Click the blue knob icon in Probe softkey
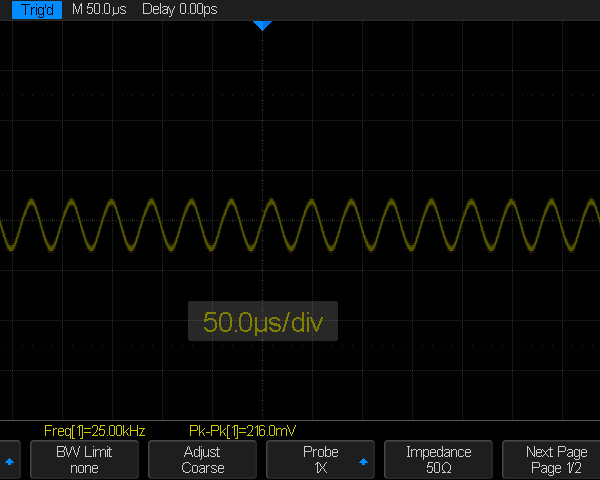Image resolution: width=600 pixels, height=480 pixels. (x=363, y=462)
